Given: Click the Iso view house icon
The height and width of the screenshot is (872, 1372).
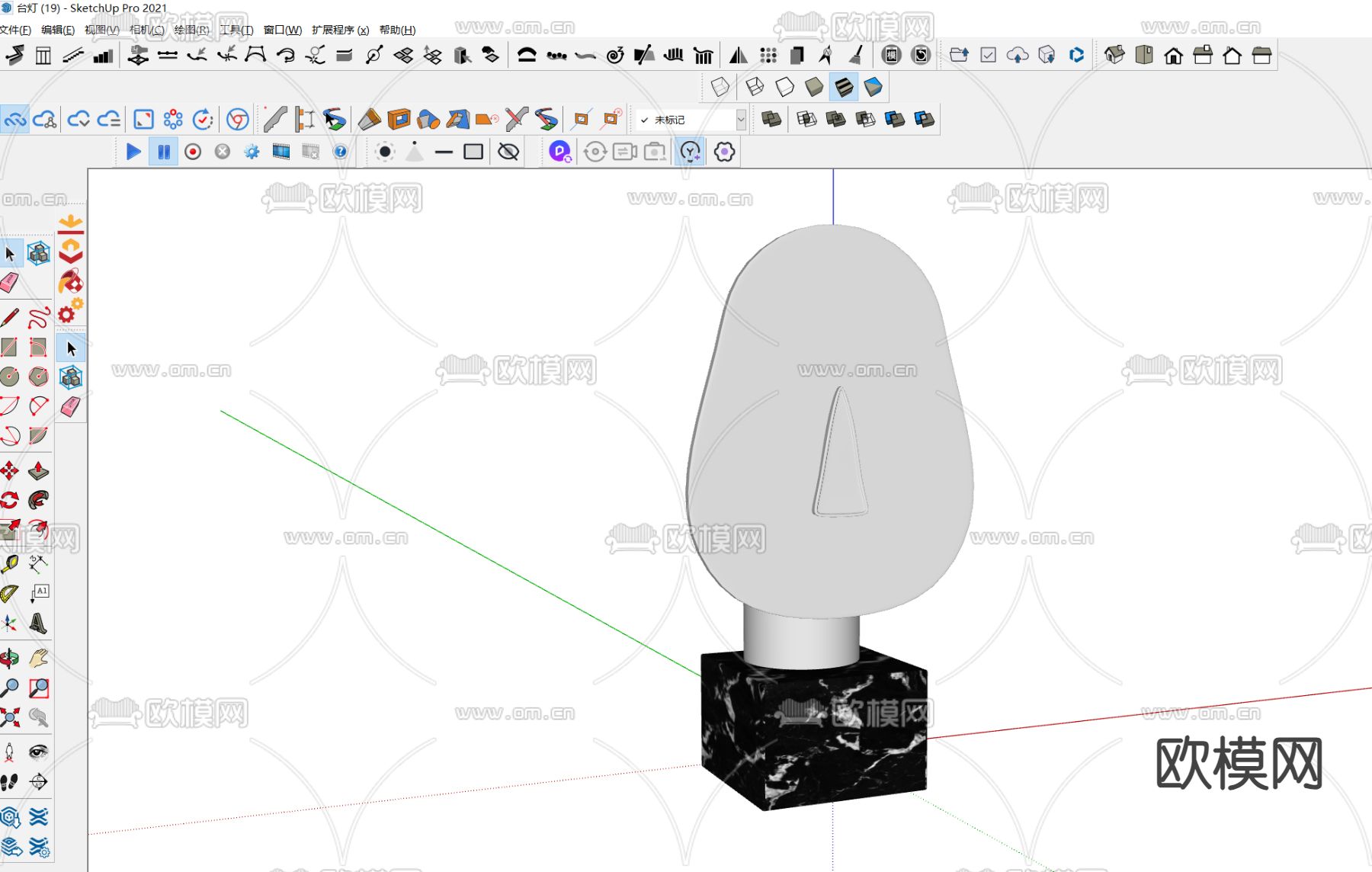Looking at the screenshot, I should (x=1114, y=55).
